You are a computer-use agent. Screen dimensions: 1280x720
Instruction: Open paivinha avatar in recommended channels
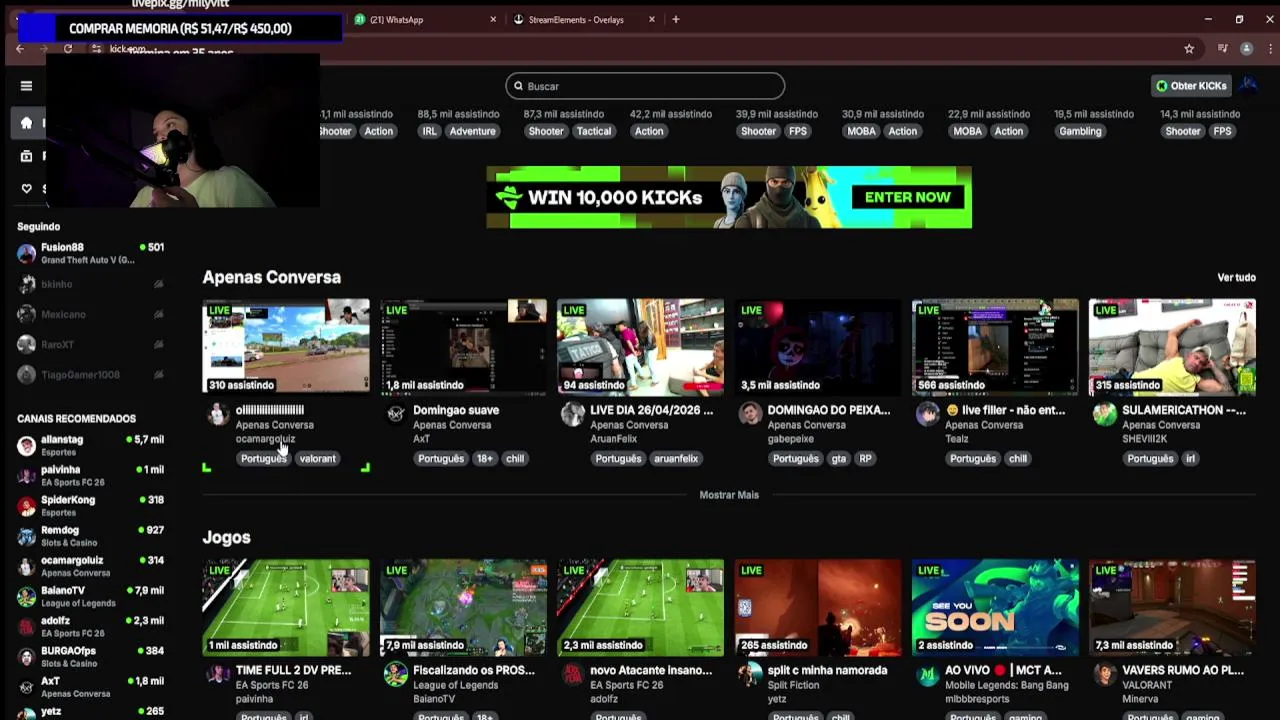(x=26, y=476)
